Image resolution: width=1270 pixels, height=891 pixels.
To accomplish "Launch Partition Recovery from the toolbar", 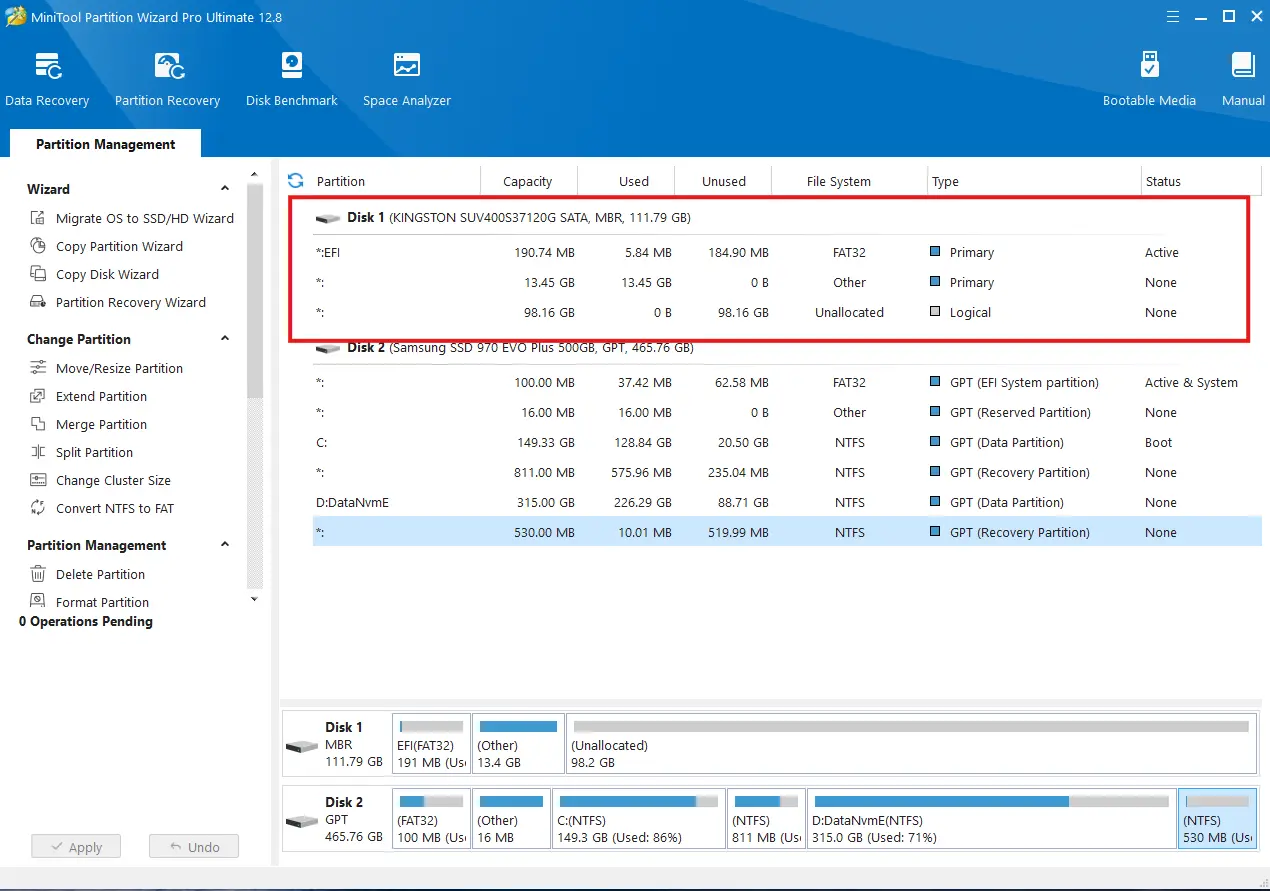I will (x=167, y=80).
